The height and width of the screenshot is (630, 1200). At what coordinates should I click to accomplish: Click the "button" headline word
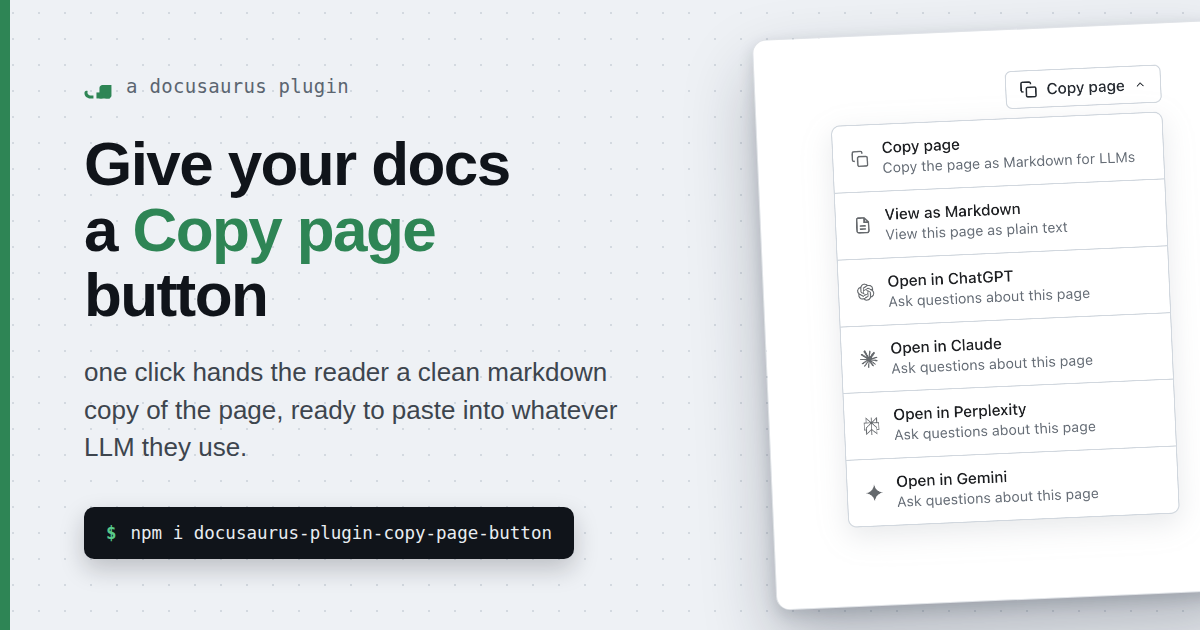(176, 297)
